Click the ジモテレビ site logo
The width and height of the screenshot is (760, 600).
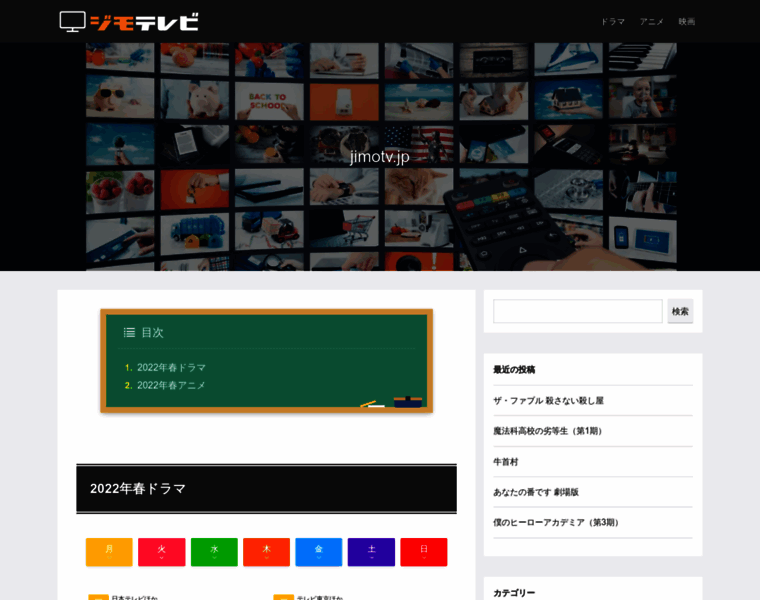[x=129, y=21]
